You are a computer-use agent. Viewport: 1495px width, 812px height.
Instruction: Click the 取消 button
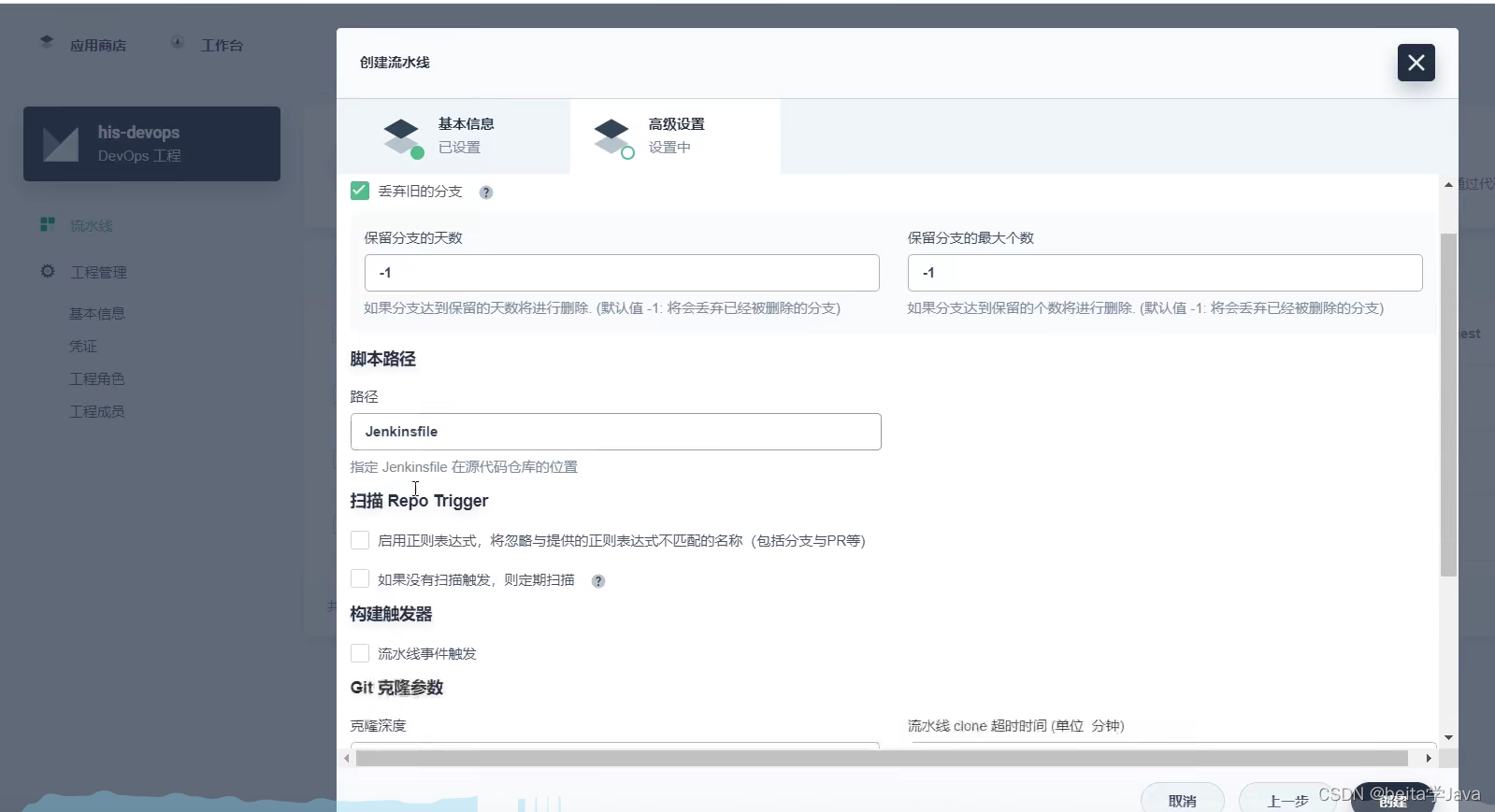pyautogui.click(x=1183, y=800)
